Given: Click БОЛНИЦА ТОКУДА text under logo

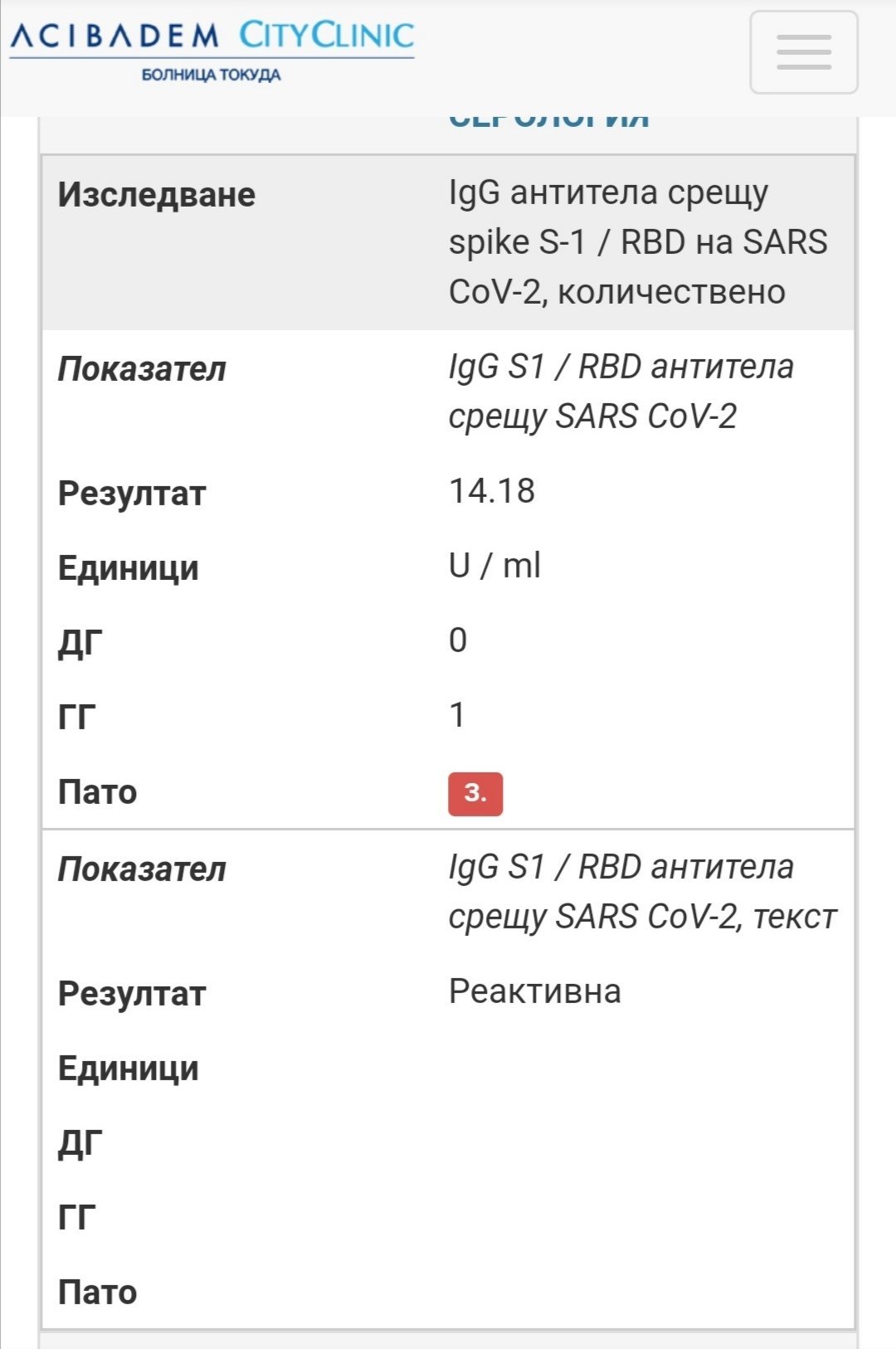Looking at the screenshot, I should (211, 75).
